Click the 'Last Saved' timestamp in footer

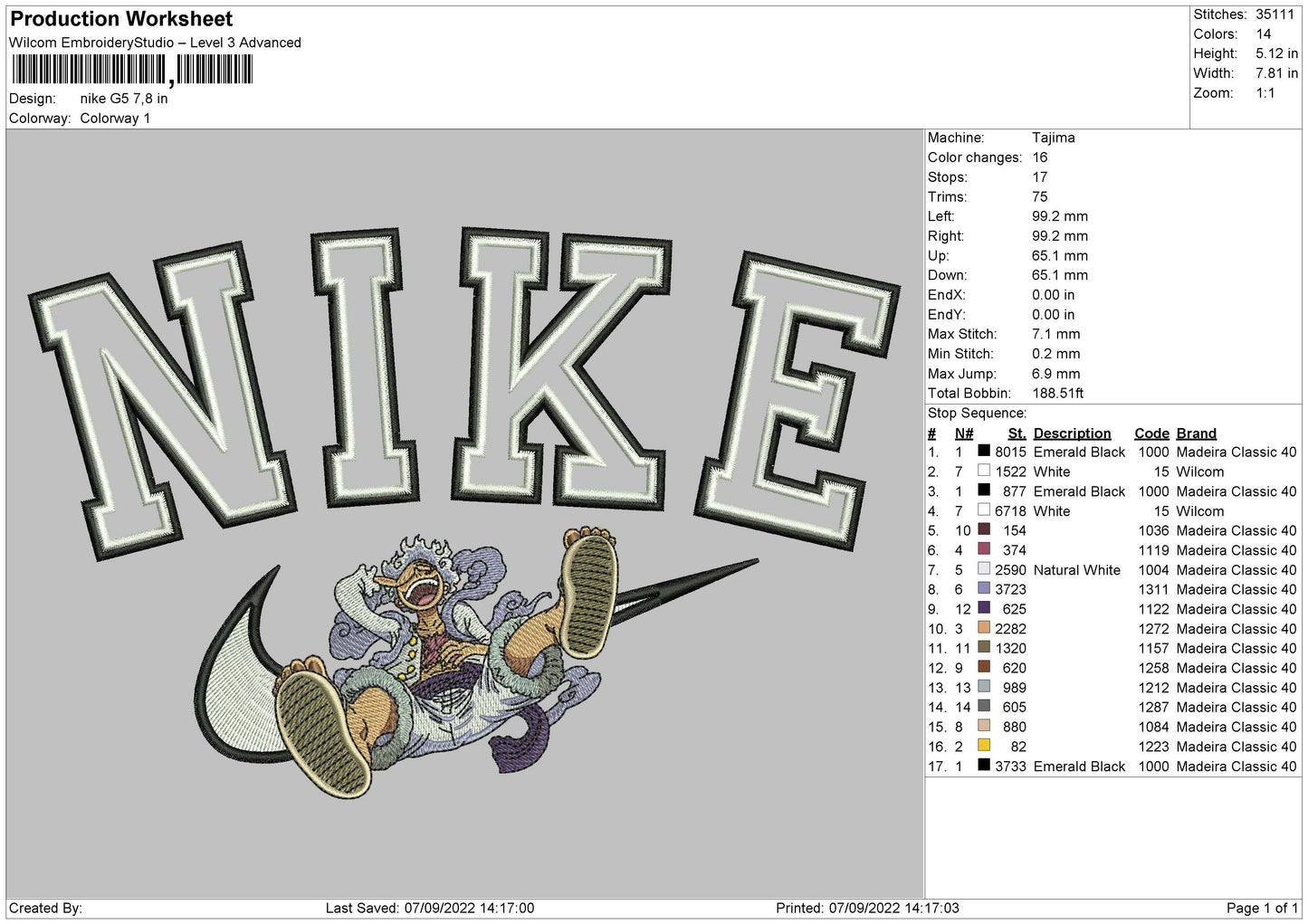[x=430, y=908]
